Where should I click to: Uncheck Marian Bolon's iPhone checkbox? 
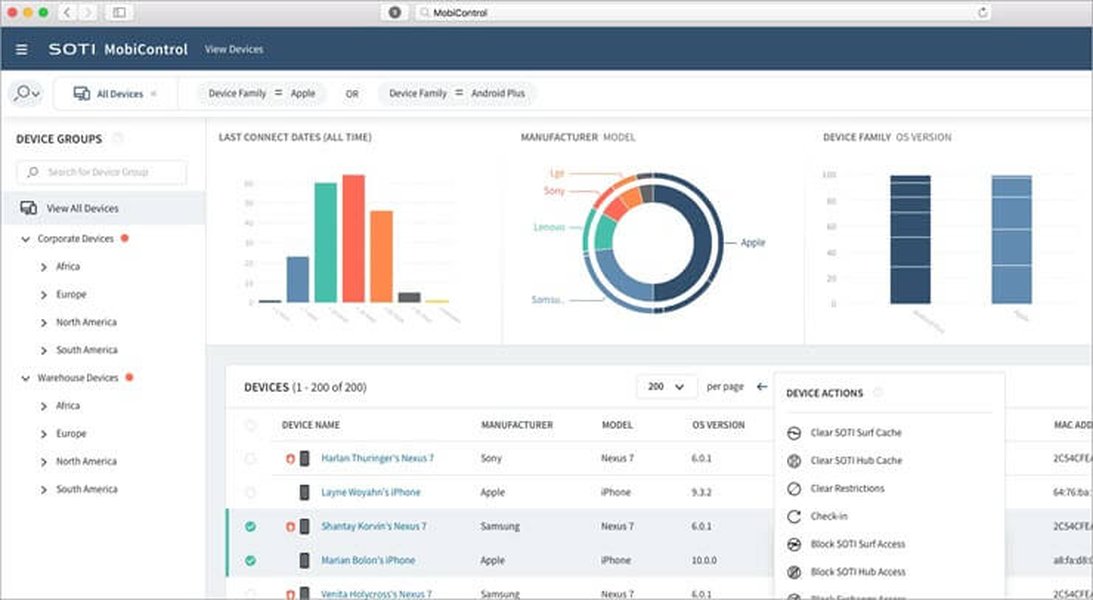(250, 560)
